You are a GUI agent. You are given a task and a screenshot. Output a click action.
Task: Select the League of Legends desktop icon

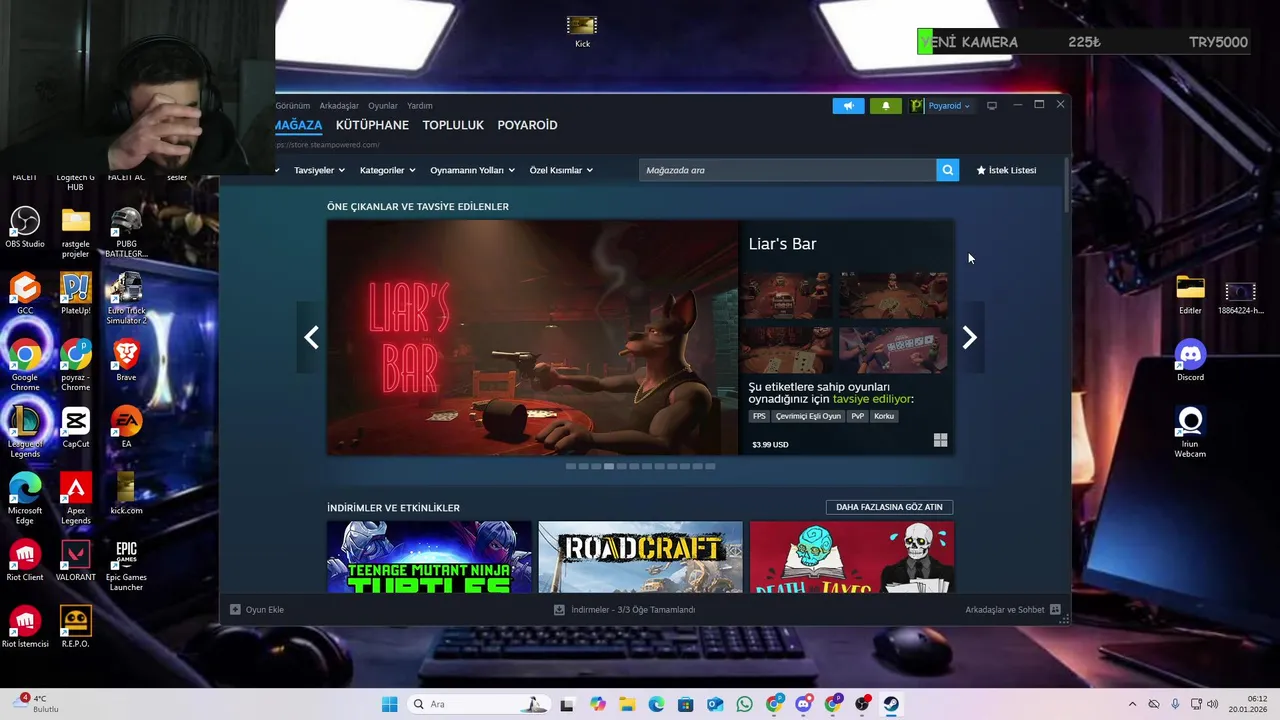click(x=25, y=432)
